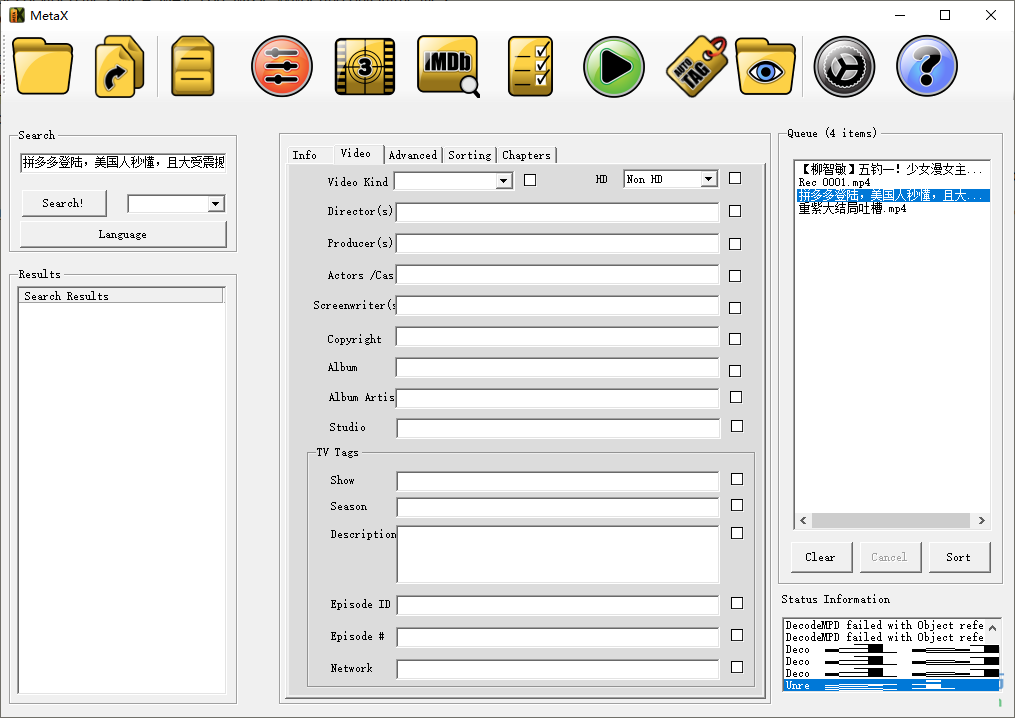1015x718 pixels.
Task: Open the IMDb search icon
Action: point(448,66)
